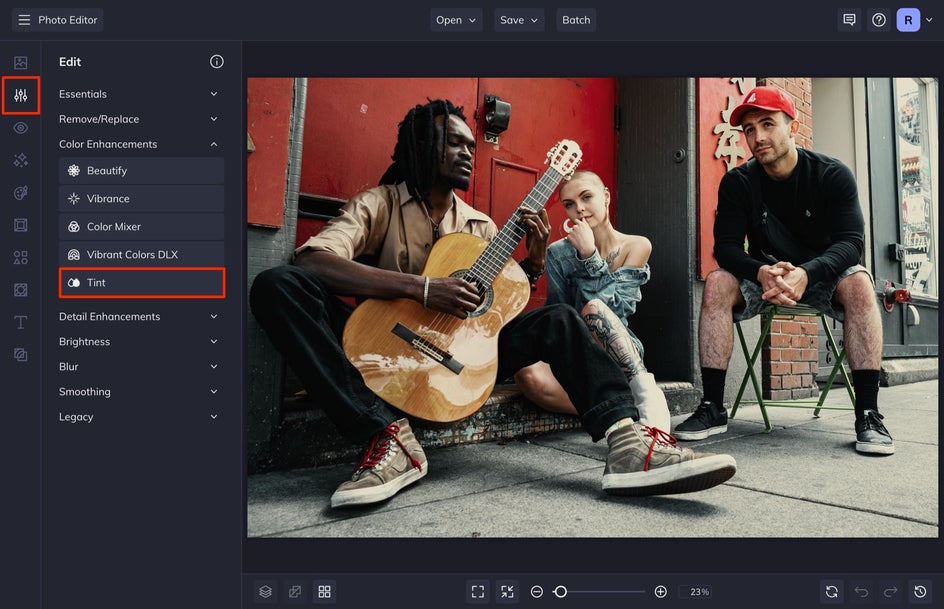The image size is (944, 609).
Task: Zoom in with the plus icon
Action: click(x=660, y=592)
